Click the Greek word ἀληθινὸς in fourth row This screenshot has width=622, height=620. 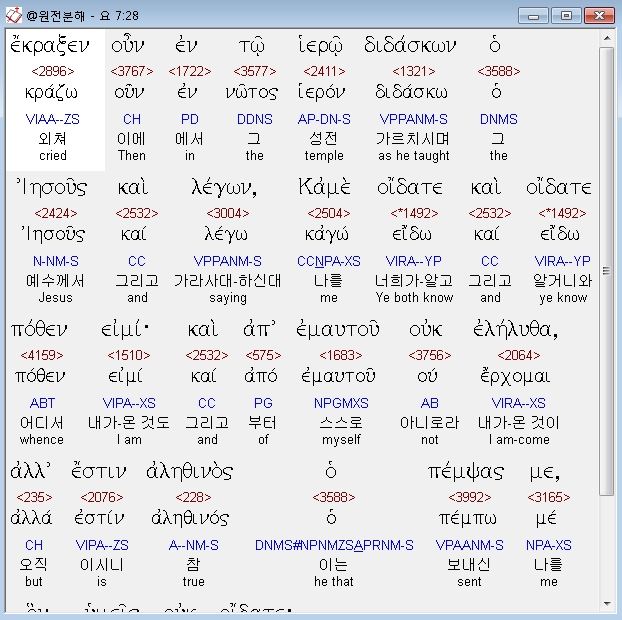pos(189,471)
